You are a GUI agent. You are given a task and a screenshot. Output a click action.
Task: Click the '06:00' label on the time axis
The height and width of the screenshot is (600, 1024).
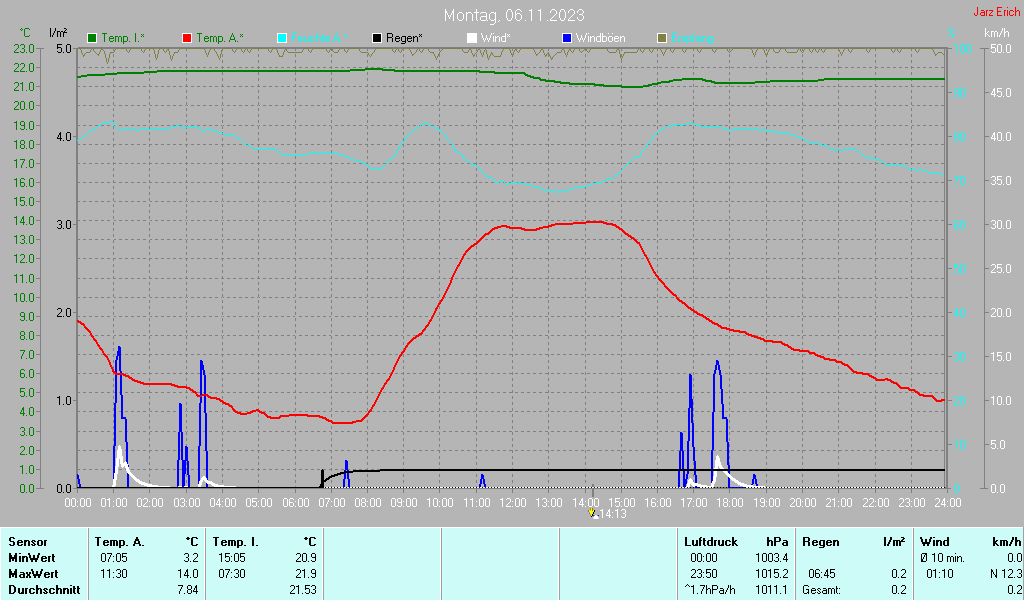tap(295, 503)
